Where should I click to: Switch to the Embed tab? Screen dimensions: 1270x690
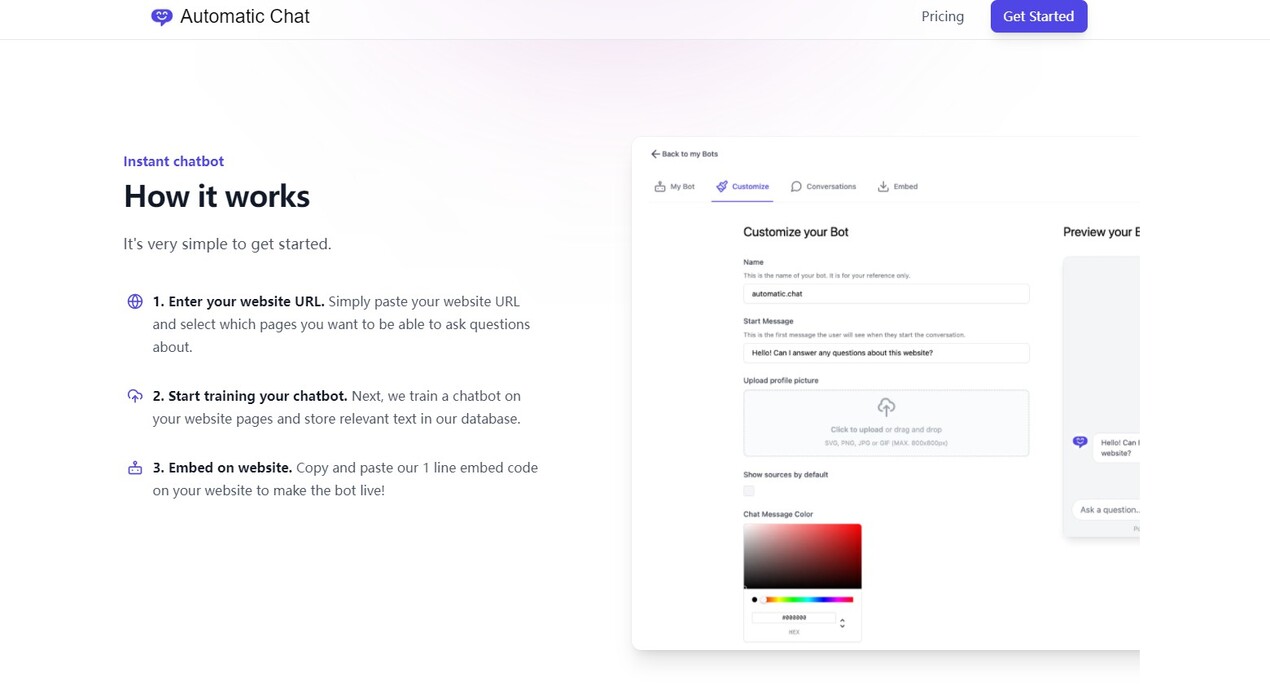pos(897,187)
